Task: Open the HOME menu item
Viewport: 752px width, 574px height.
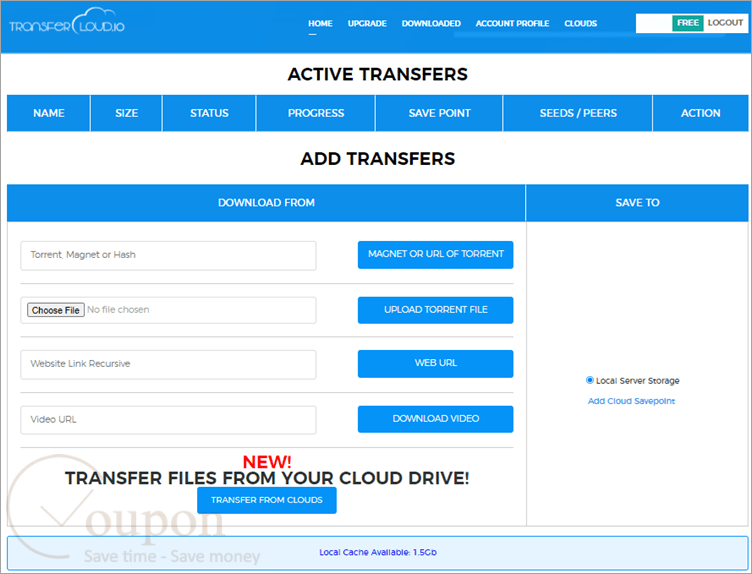Action: pyautogui.click(x=320, y=23)
